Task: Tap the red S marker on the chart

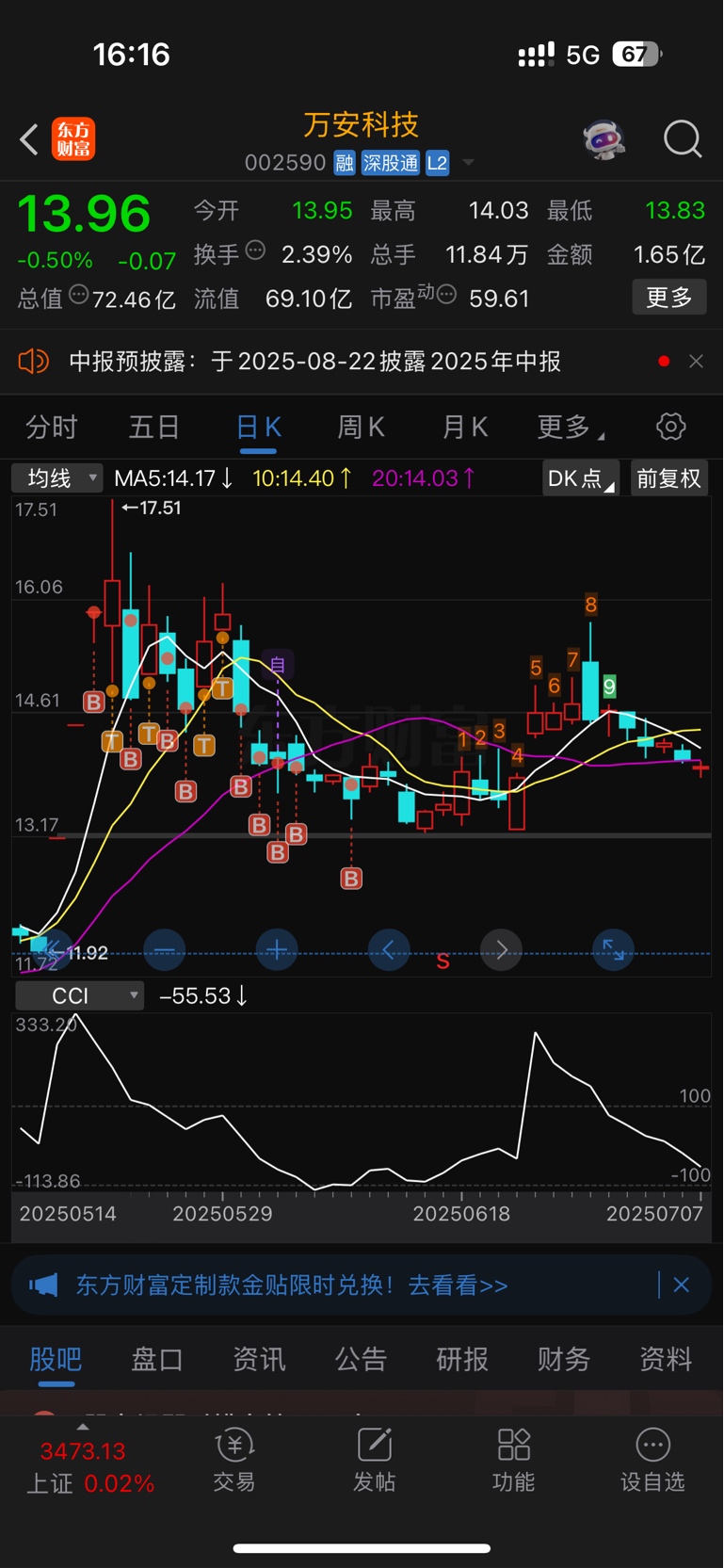Action: pos(442,962)
